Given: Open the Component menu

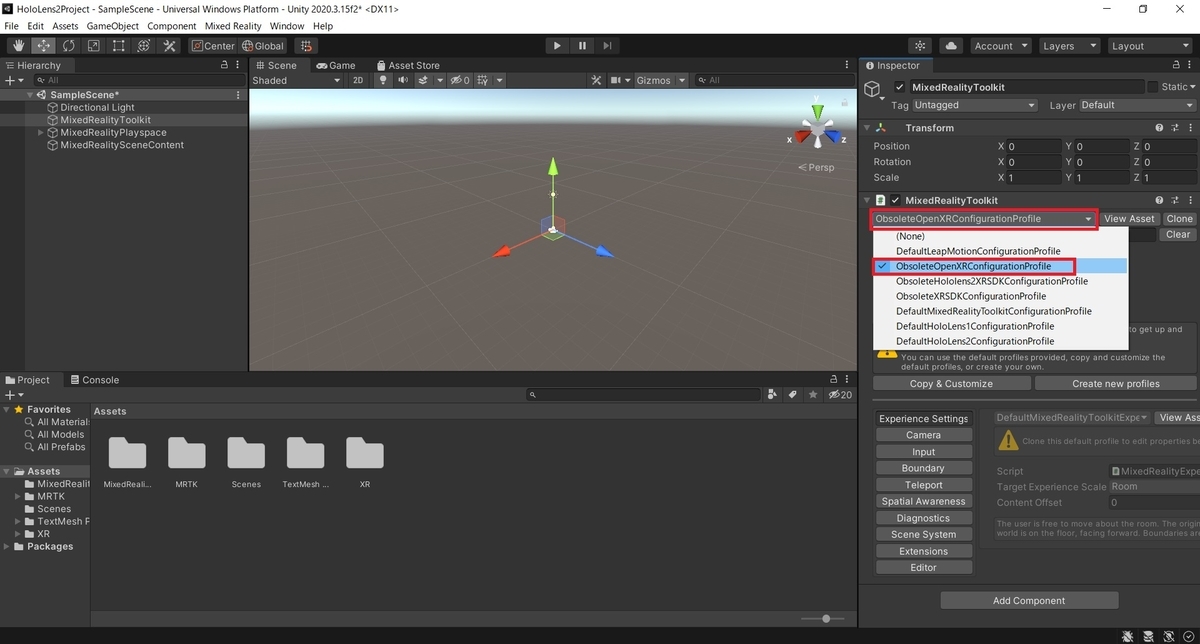Looking at the screenshot, I should tap(171, 26).
